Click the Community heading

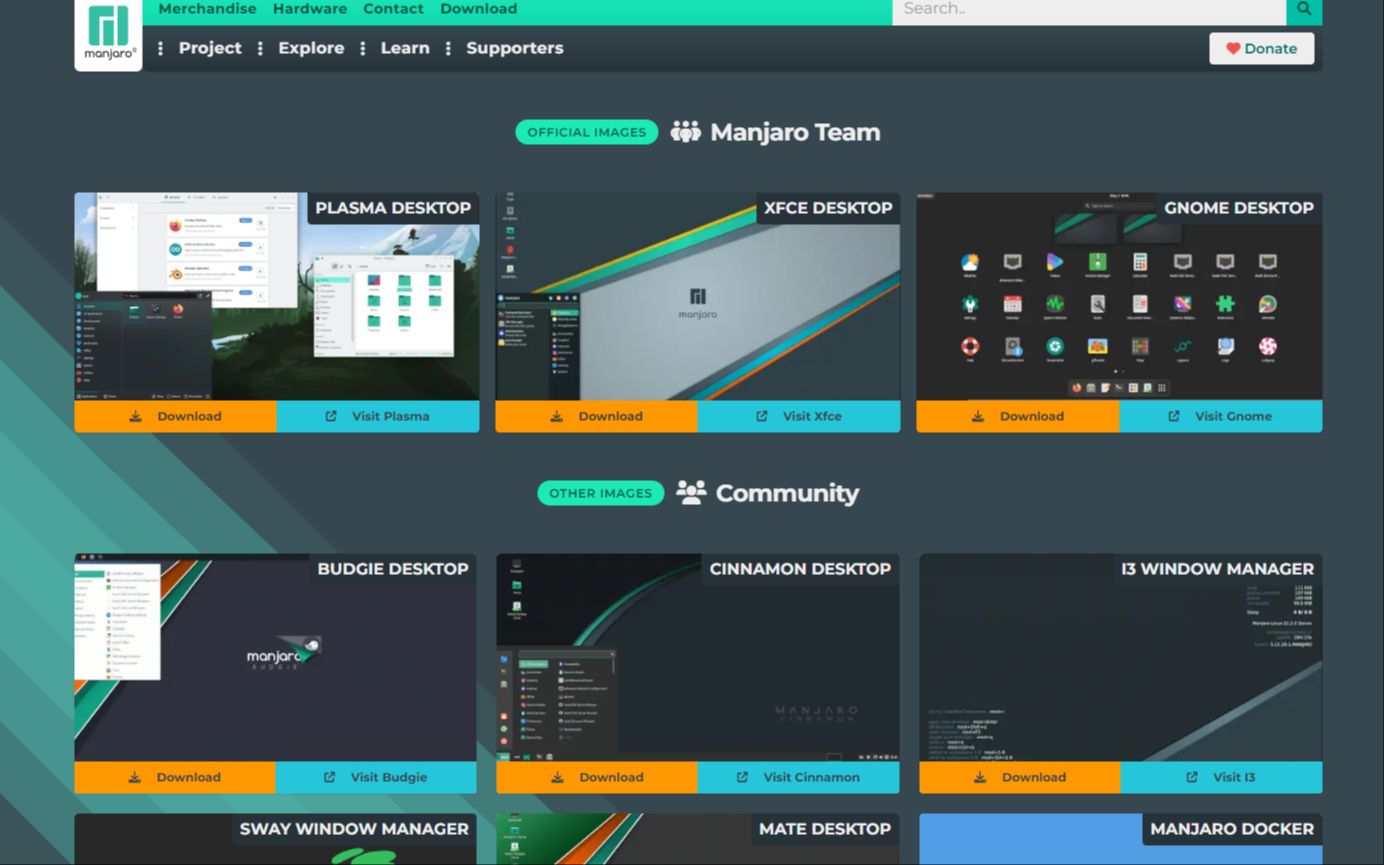pos(787,492)
